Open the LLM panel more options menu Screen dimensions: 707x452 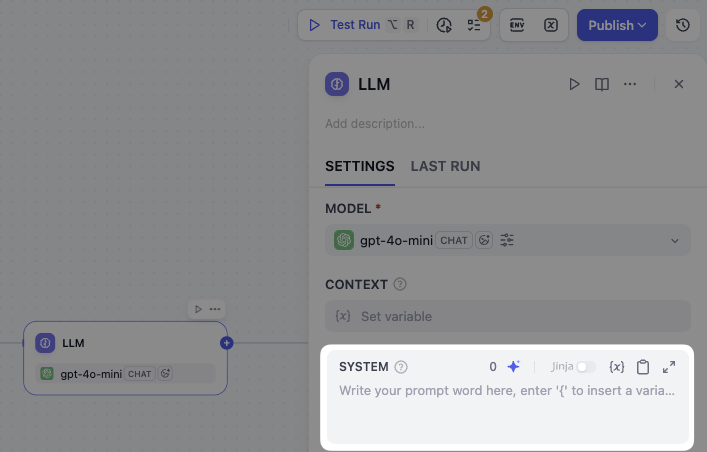630,84
